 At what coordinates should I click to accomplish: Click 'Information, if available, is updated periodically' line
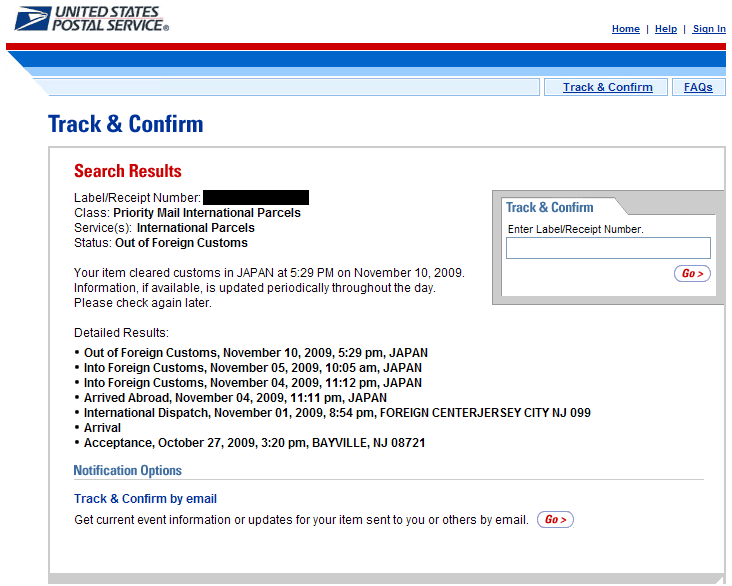point(254,288)
